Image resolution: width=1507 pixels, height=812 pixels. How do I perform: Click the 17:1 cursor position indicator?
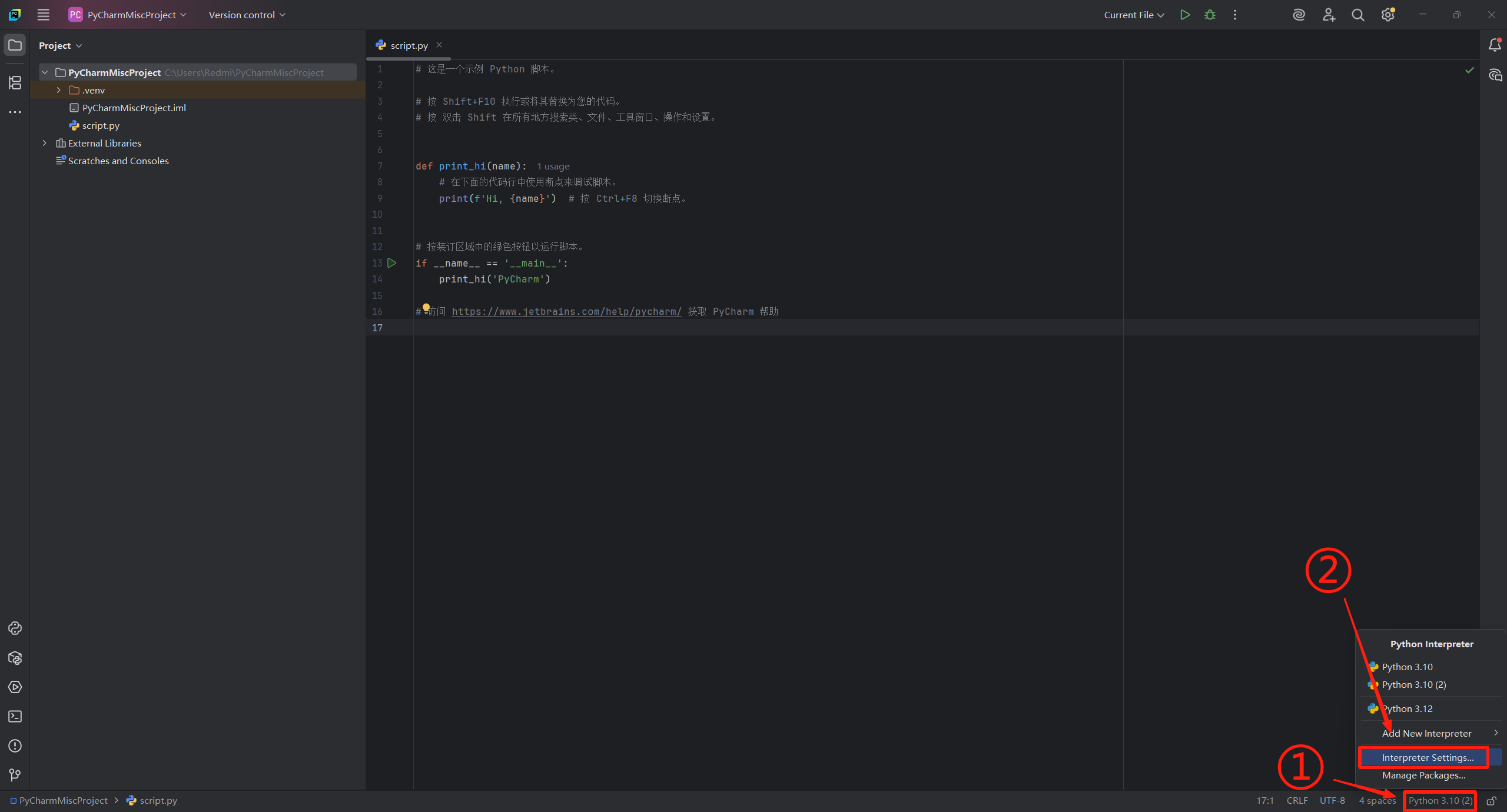point(1265,801)
